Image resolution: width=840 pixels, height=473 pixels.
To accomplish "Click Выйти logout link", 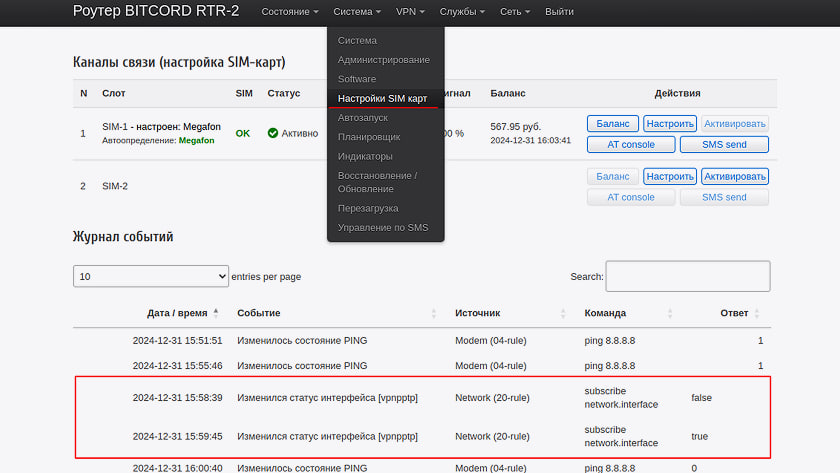I will (x=560, y=12).
